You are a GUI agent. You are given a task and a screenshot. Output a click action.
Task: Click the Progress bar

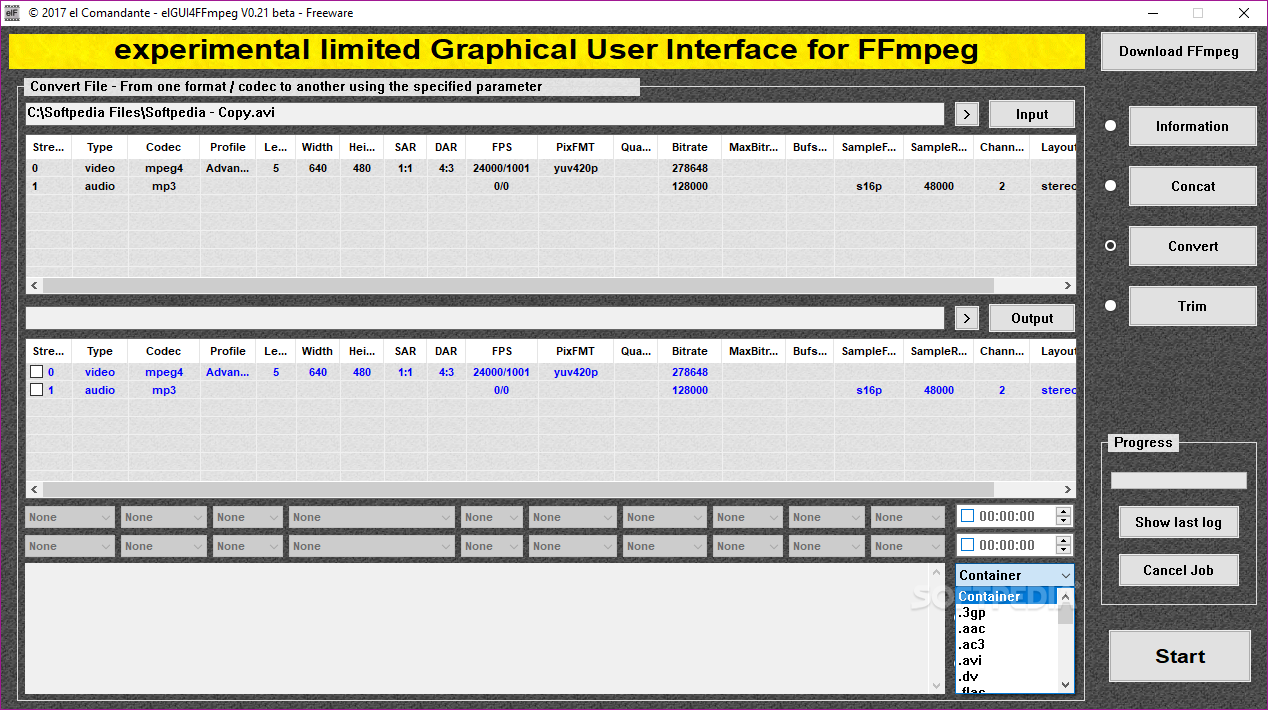(x=1179, y=481)
